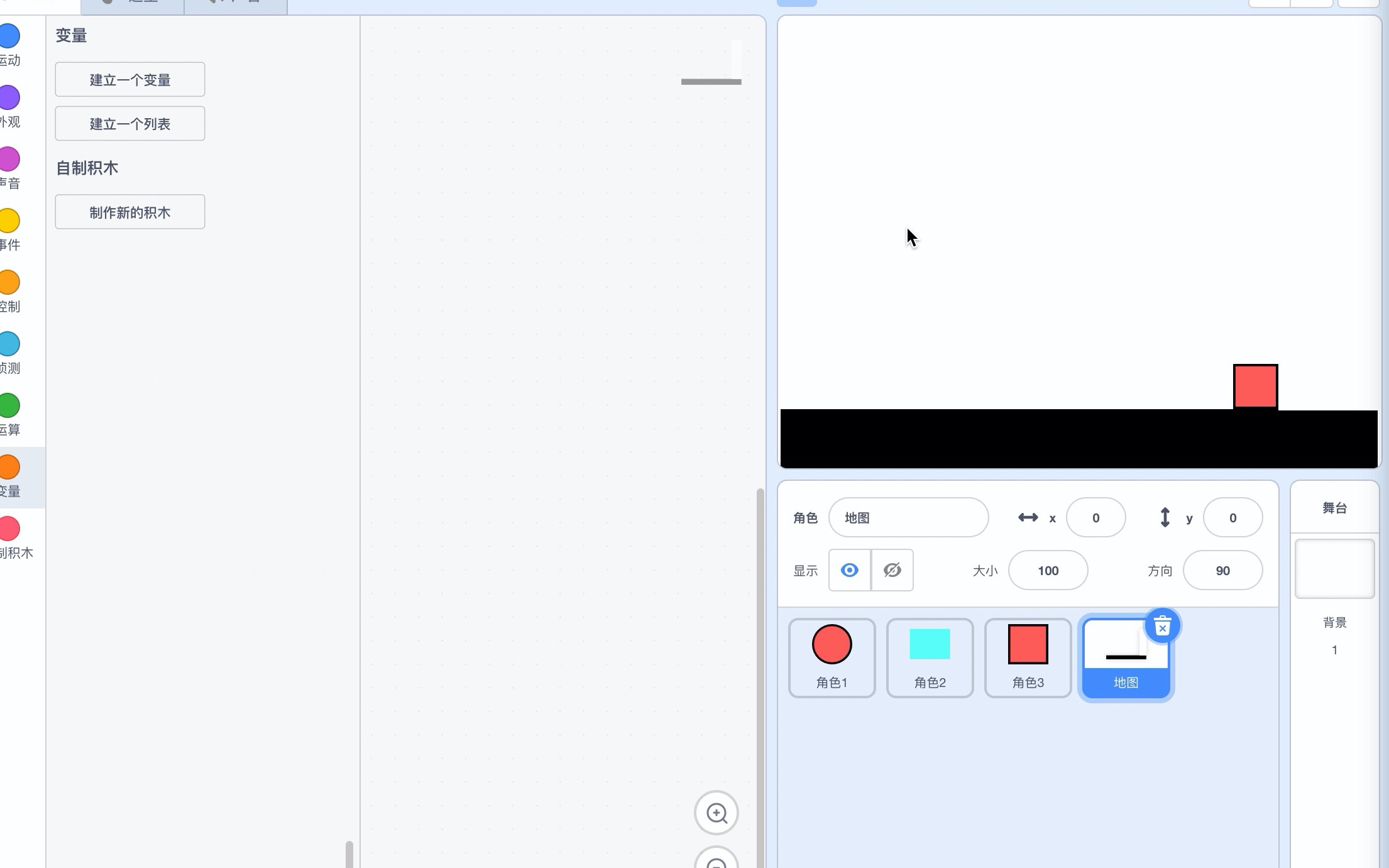The height and width of the screenshot is (868, 1389).
Task: Delete the 地图 sprite with trash icon
Action: tap(1162, 627)
